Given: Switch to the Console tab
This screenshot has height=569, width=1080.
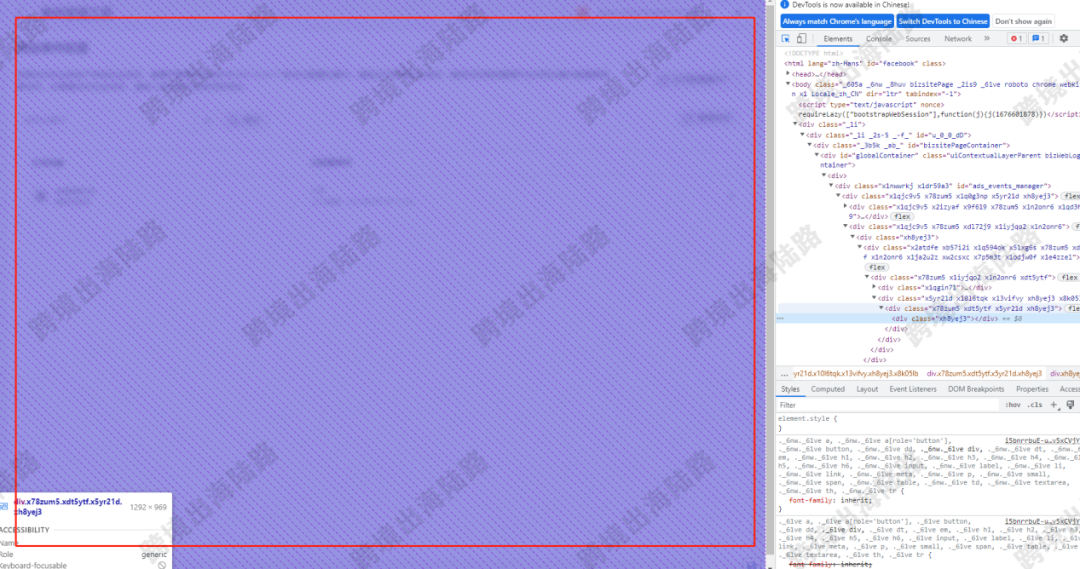Looking at the screenshot, I should tap(879, 39).
